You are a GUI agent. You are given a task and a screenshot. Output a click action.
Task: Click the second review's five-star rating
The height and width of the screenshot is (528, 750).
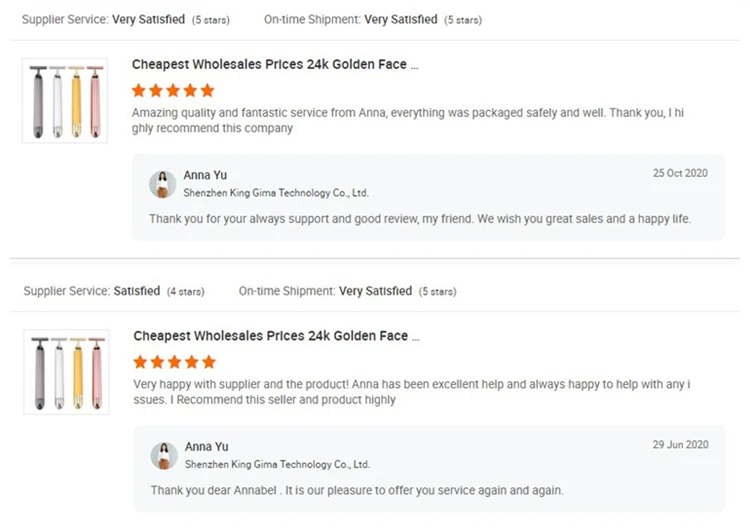pos(174,362)
